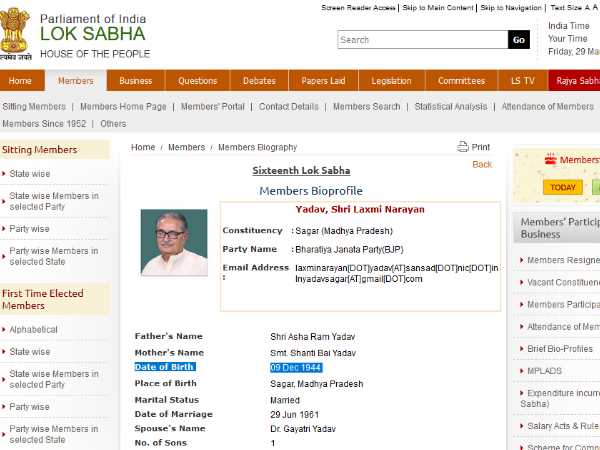Open Salary Acts & Rules sidebar link
The width and height of the screenshot is (600, 450).
tap(563, 426)
